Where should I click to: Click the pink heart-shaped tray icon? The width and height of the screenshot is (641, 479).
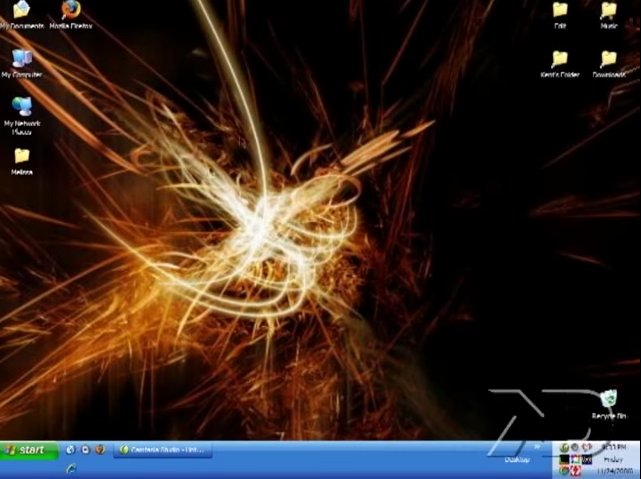[x=587, y=448]
